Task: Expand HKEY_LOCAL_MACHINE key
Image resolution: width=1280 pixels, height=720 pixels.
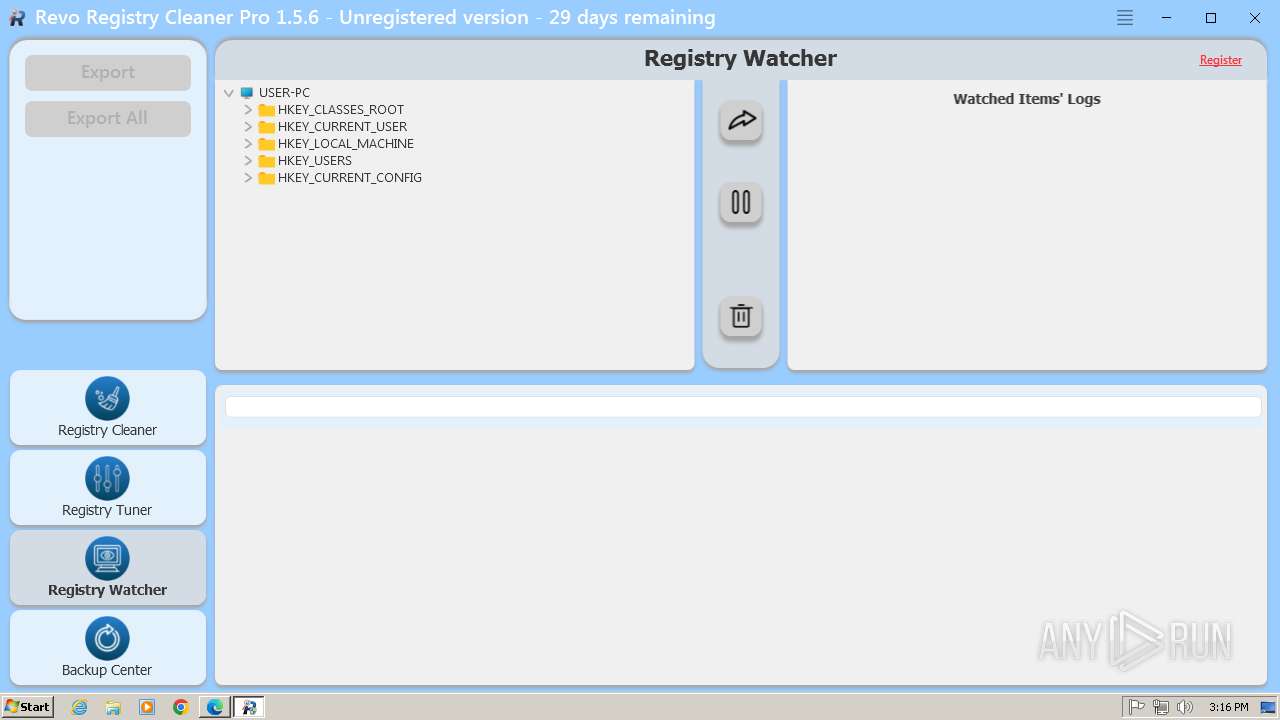Action: [x=248, y=144]
